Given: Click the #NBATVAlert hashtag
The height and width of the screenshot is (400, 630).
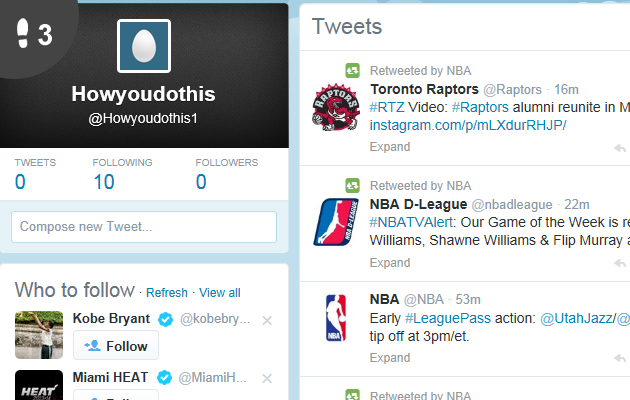Looking at the screenshot, I should click(x=411, y=222).
